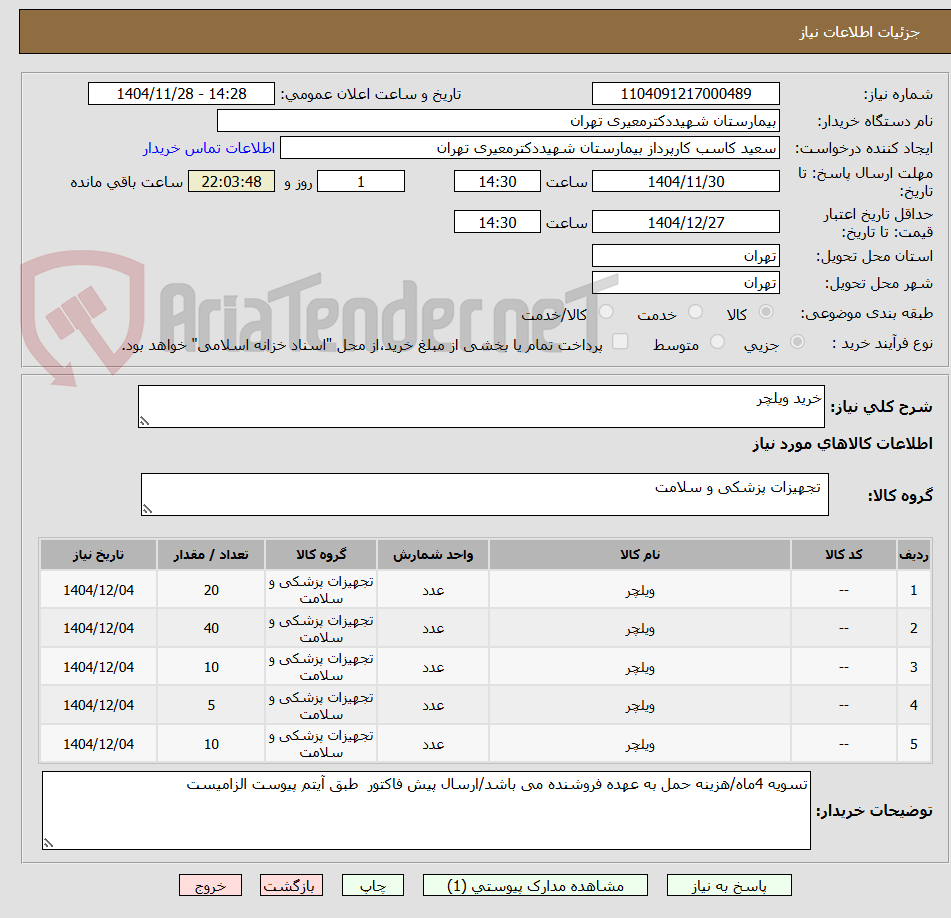This screenshot has width=951, height=918.
Task: Open اطلاعات تماس خریدار link
Action: pyautogui.click(x=209, y=148)
